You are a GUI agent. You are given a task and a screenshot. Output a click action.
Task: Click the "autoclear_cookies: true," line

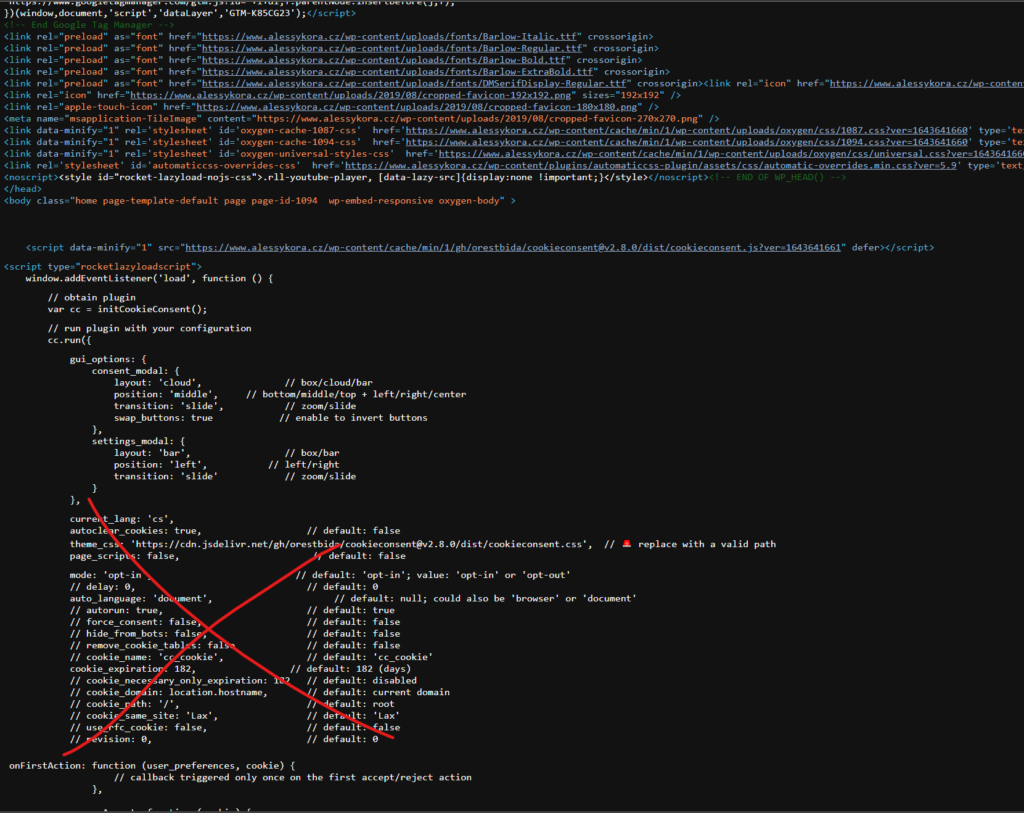coord(136,531)
